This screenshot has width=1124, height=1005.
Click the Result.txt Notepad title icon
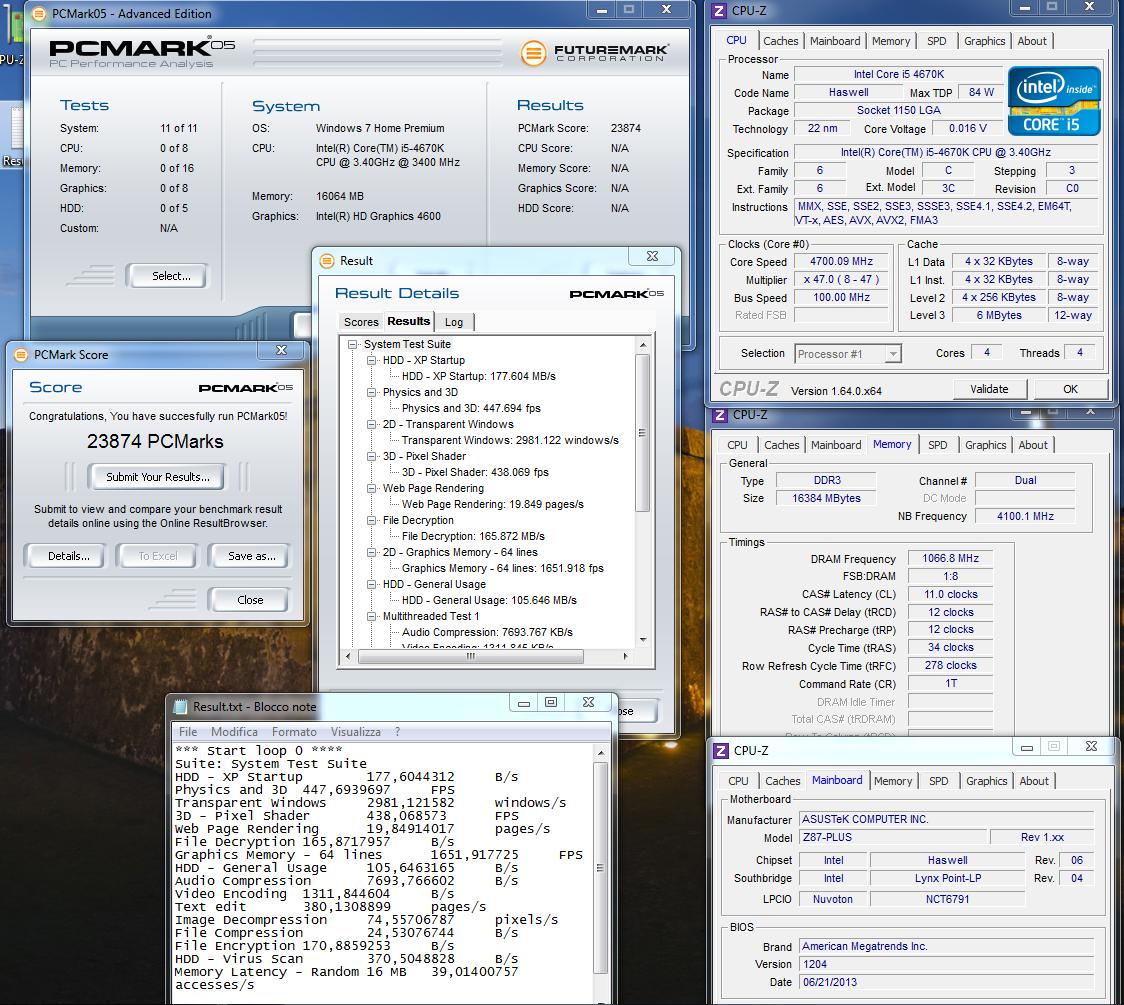tap(181, 707)
